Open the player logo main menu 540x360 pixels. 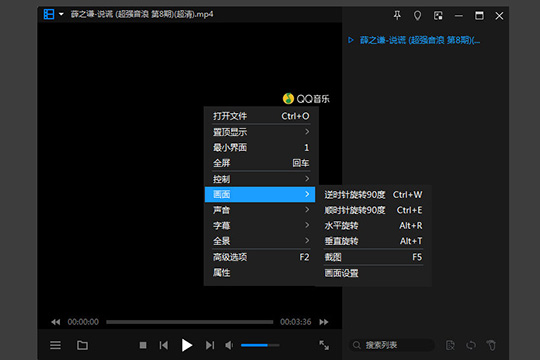coord(49,14)
